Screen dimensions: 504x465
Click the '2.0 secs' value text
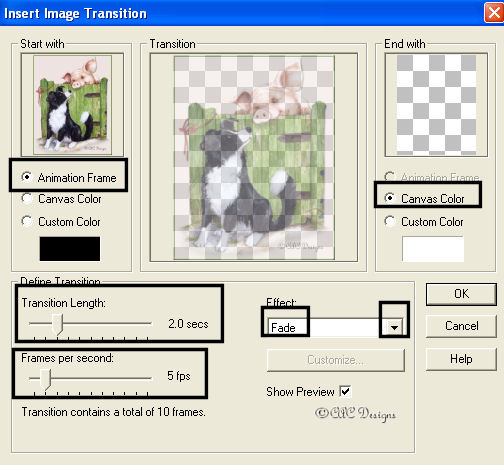188,324
